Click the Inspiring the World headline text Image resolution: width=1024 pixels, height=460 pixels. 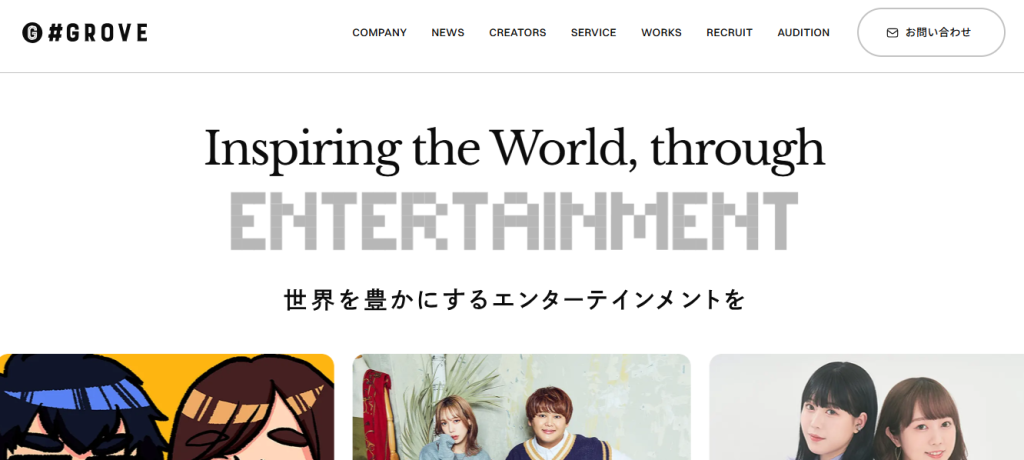pyautogui.click(x=515, y=149)
